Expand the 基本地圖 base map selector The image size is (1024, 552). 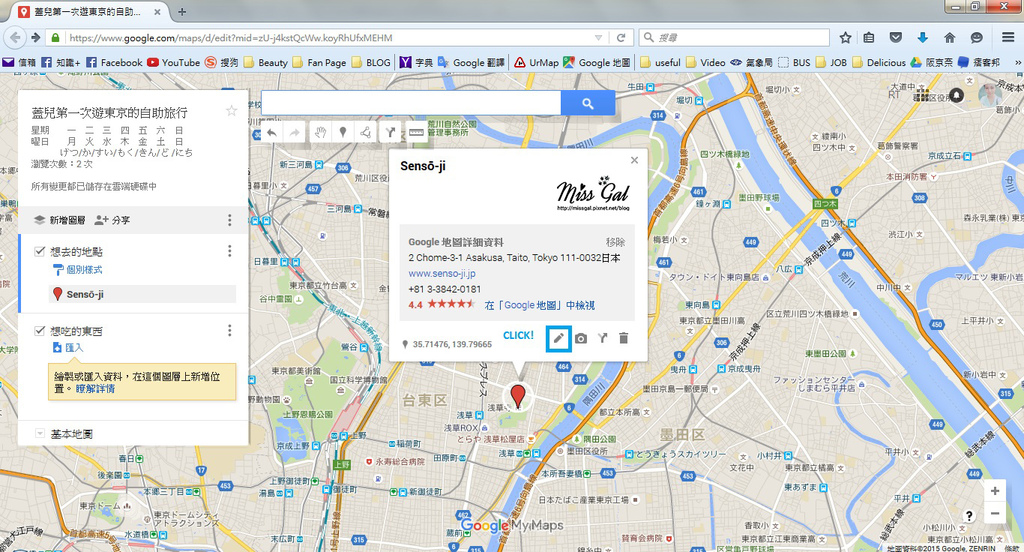pos(39,434)
